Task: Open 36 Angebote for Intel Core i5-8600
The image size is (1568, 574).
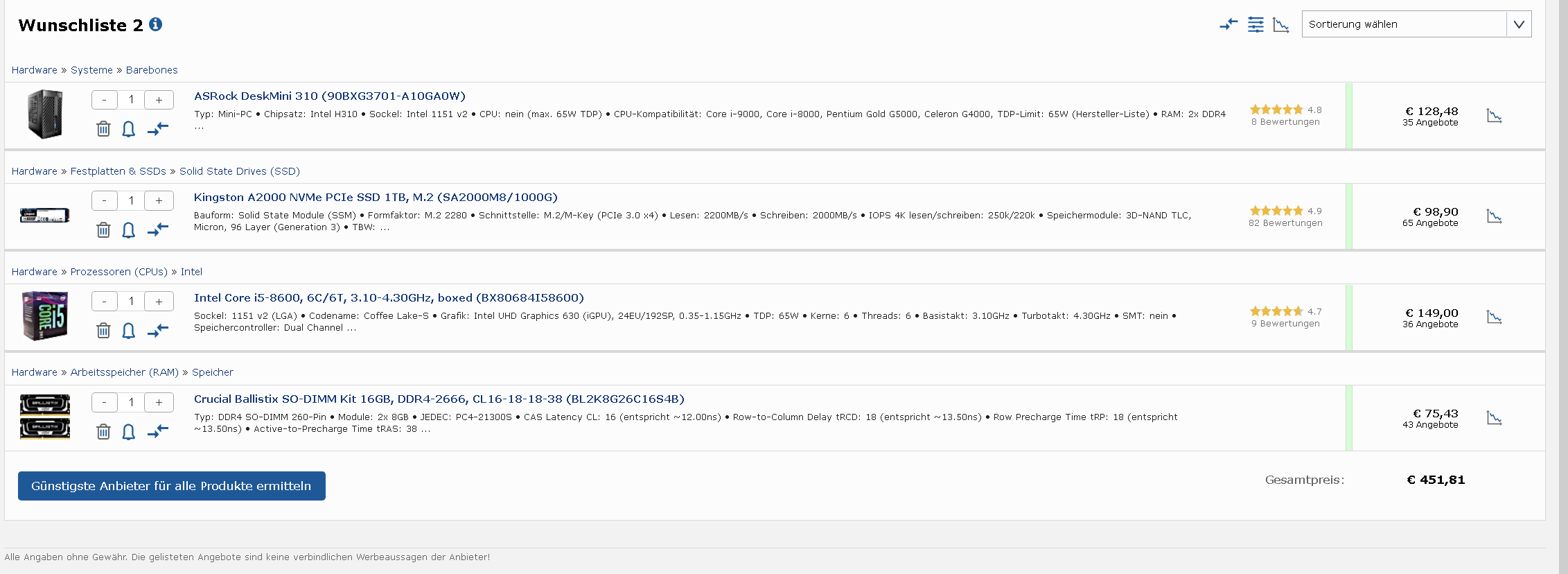Action: click(1430, 324)
